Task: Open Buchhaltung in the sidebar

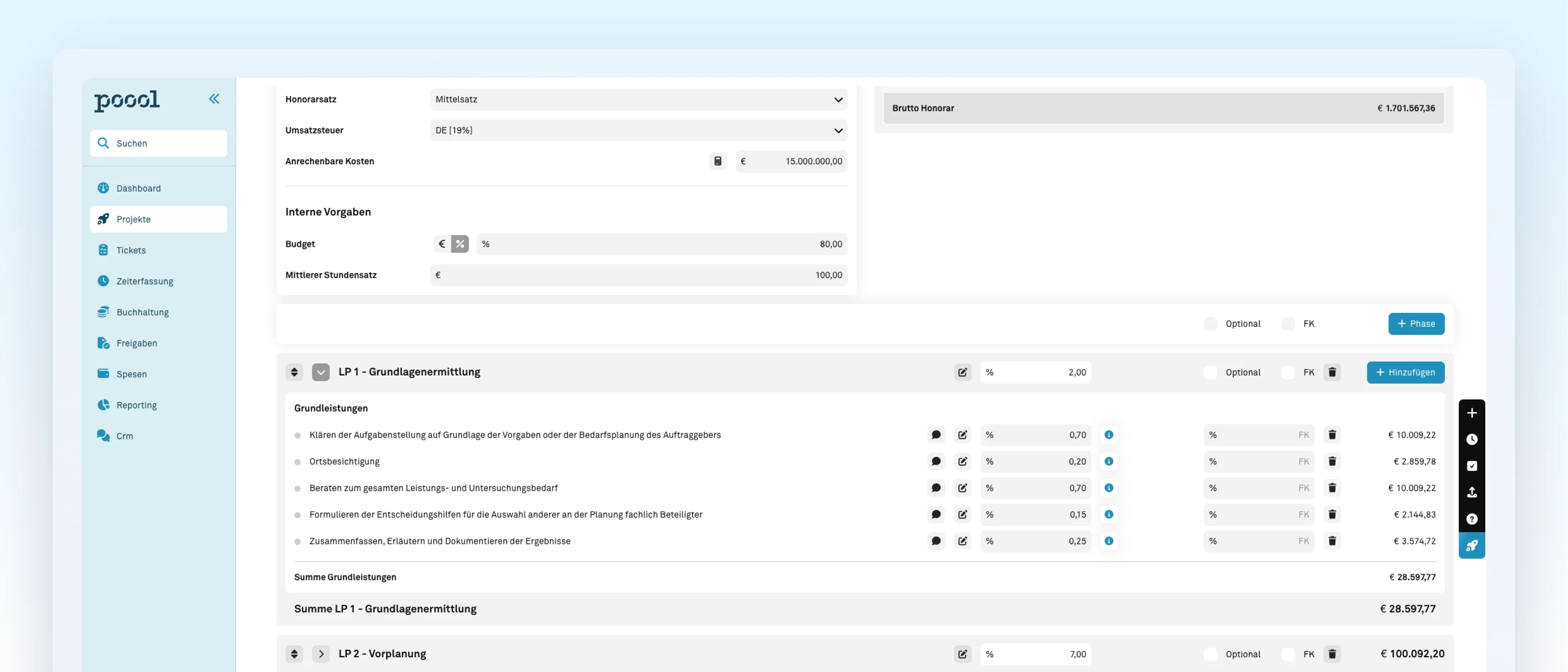Action: [x=158, y=312]
